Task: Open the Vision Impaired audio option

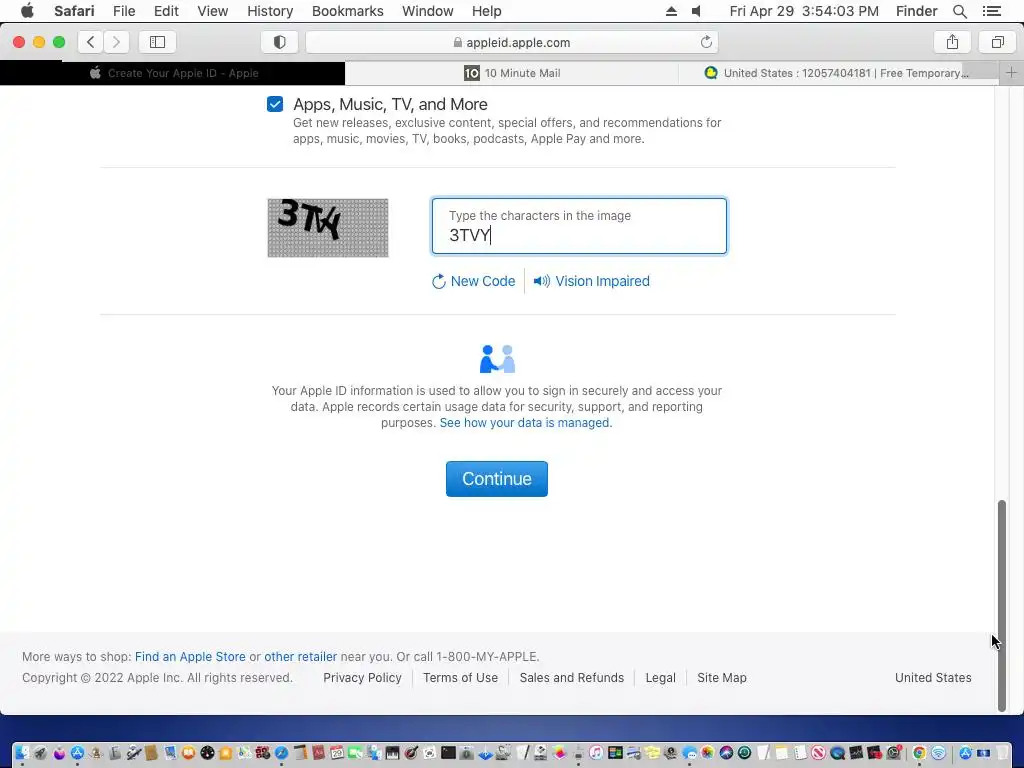Action: (592, 281)
